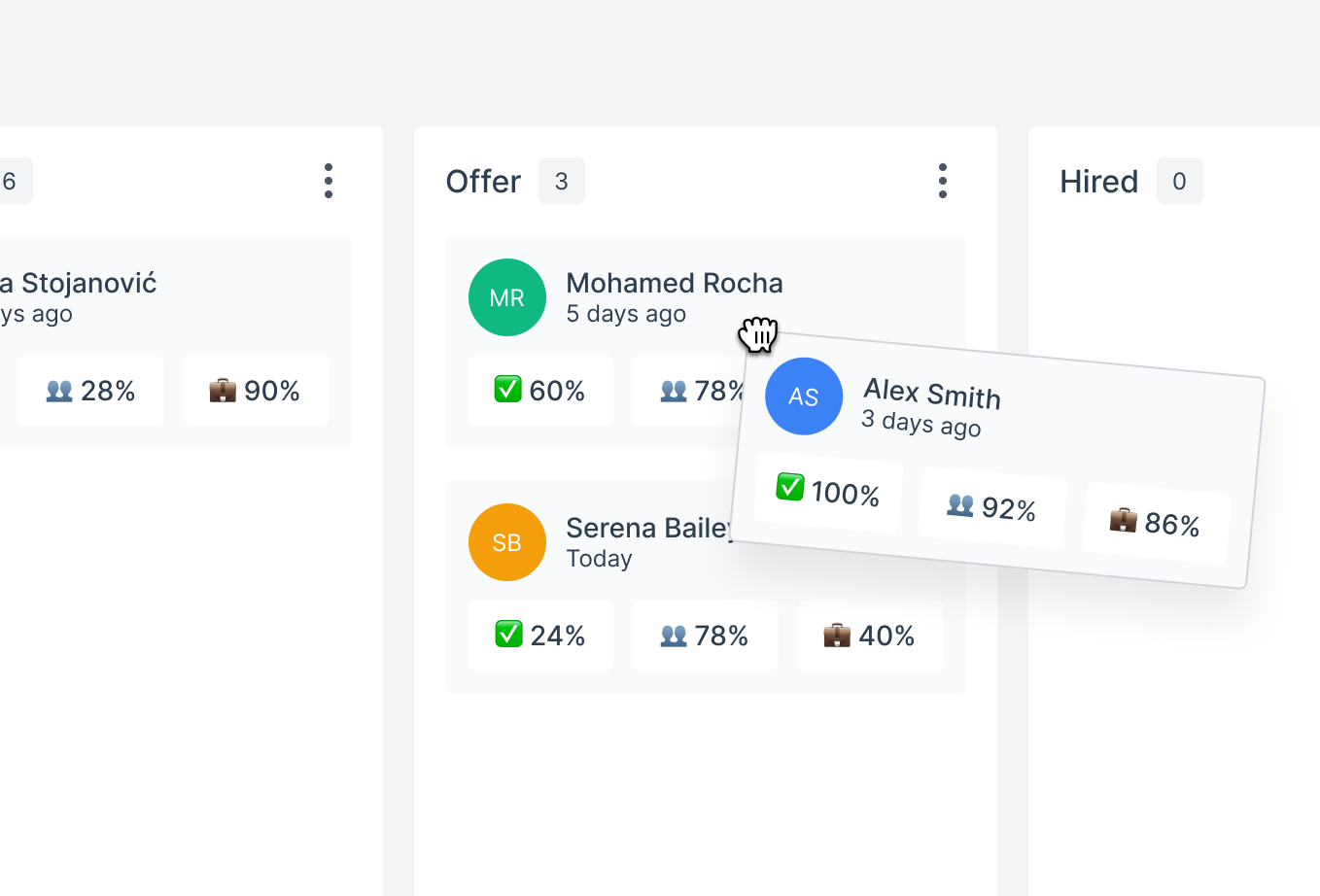Click Mohamed Rocha's MR avatar
Viewport: 1320px width, 896px height.
(507, 297)
